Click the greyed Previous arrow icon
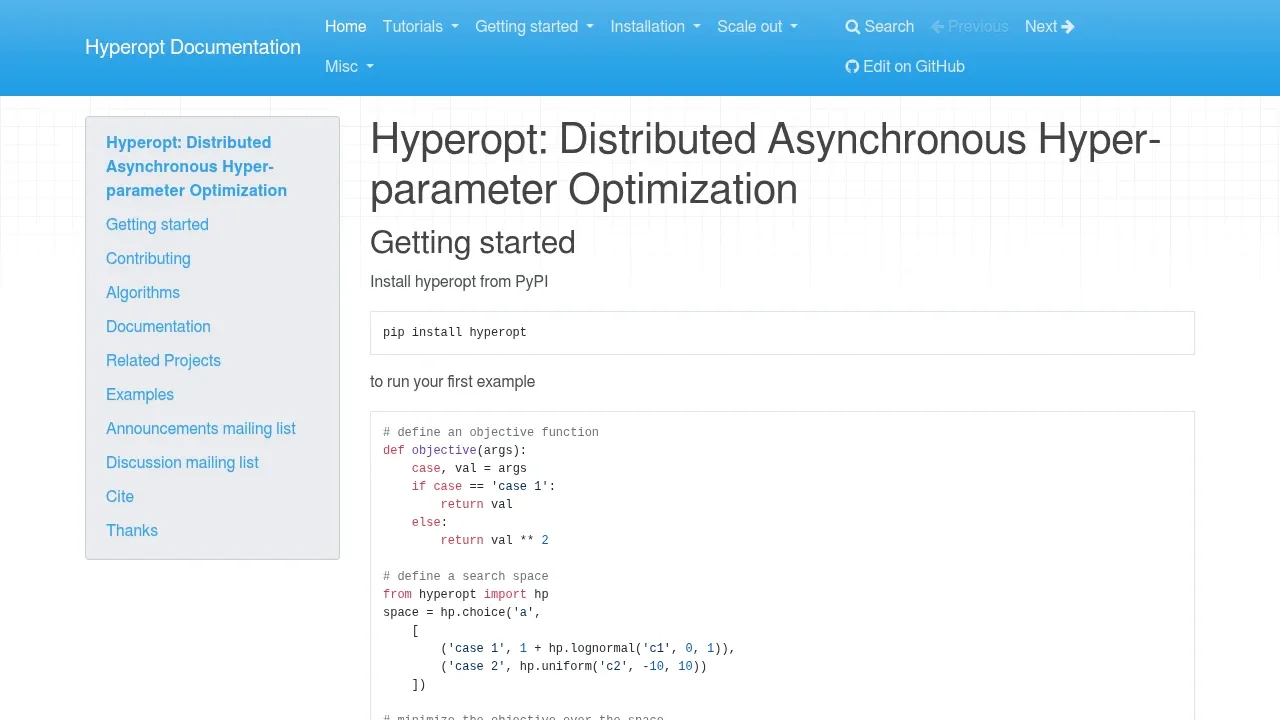1280x720 pixels. point(938,27)
